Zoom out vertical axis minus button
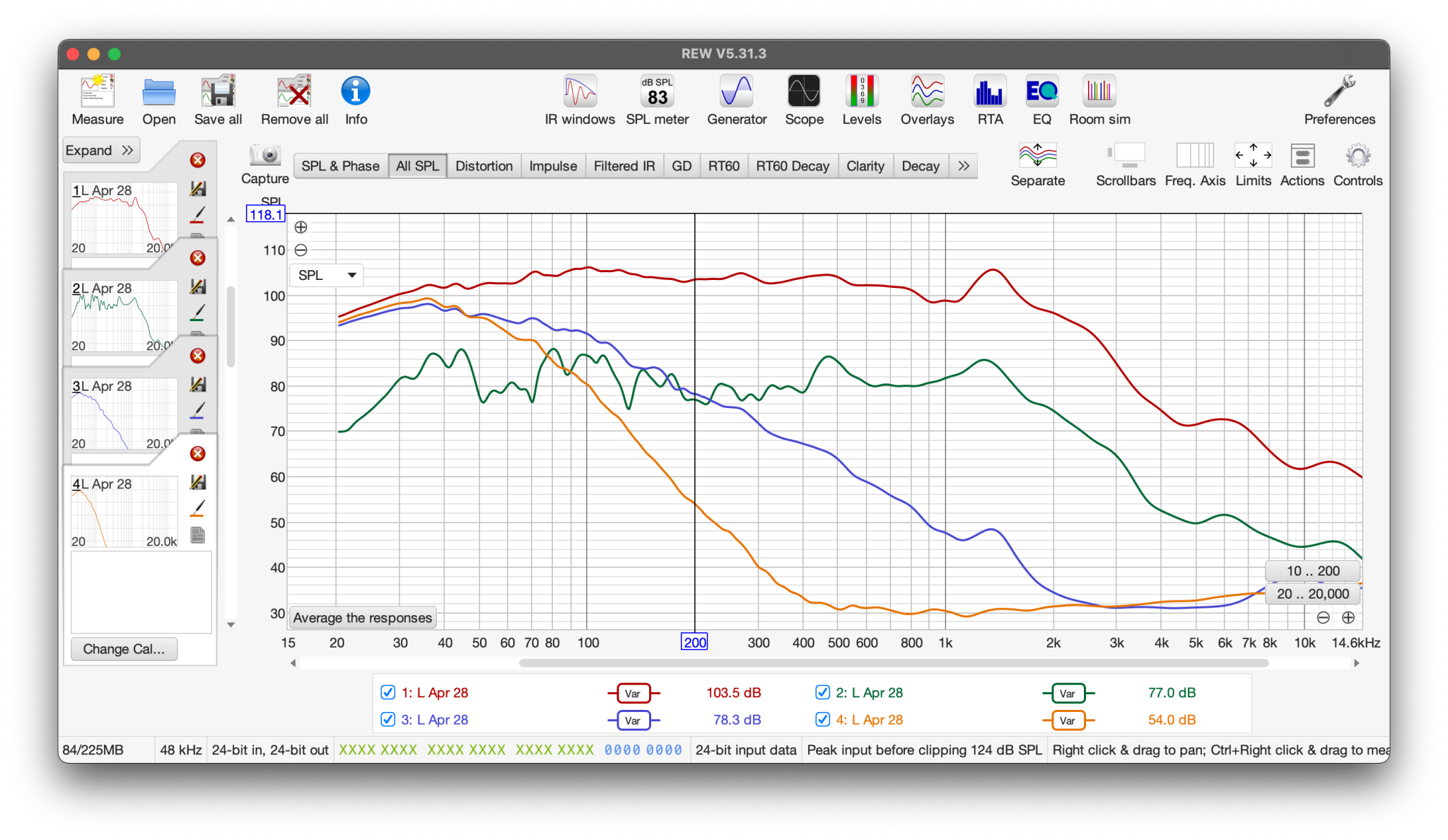 [300, 250]
